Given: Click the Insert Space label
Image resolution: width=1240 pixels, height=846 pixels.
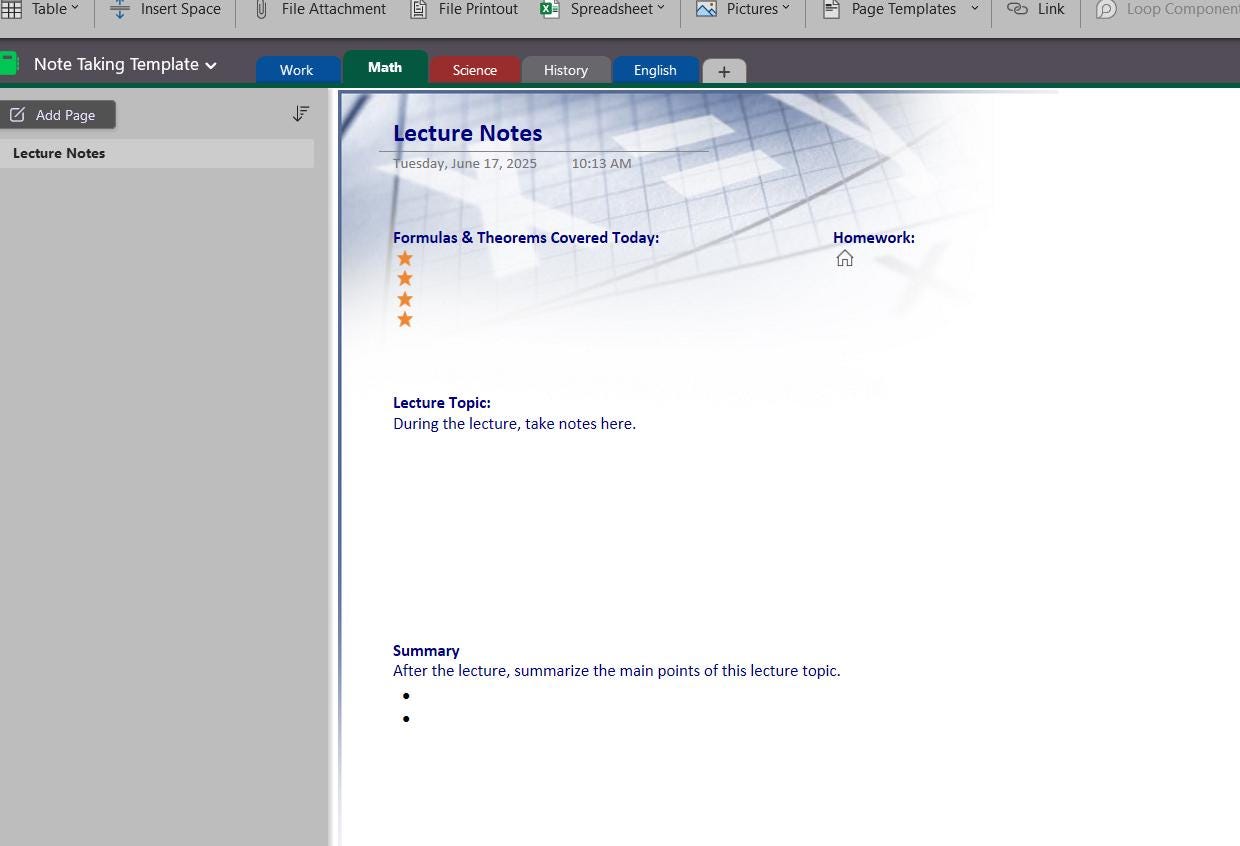Looking at the screenshot, I should [x=181, y=9].
